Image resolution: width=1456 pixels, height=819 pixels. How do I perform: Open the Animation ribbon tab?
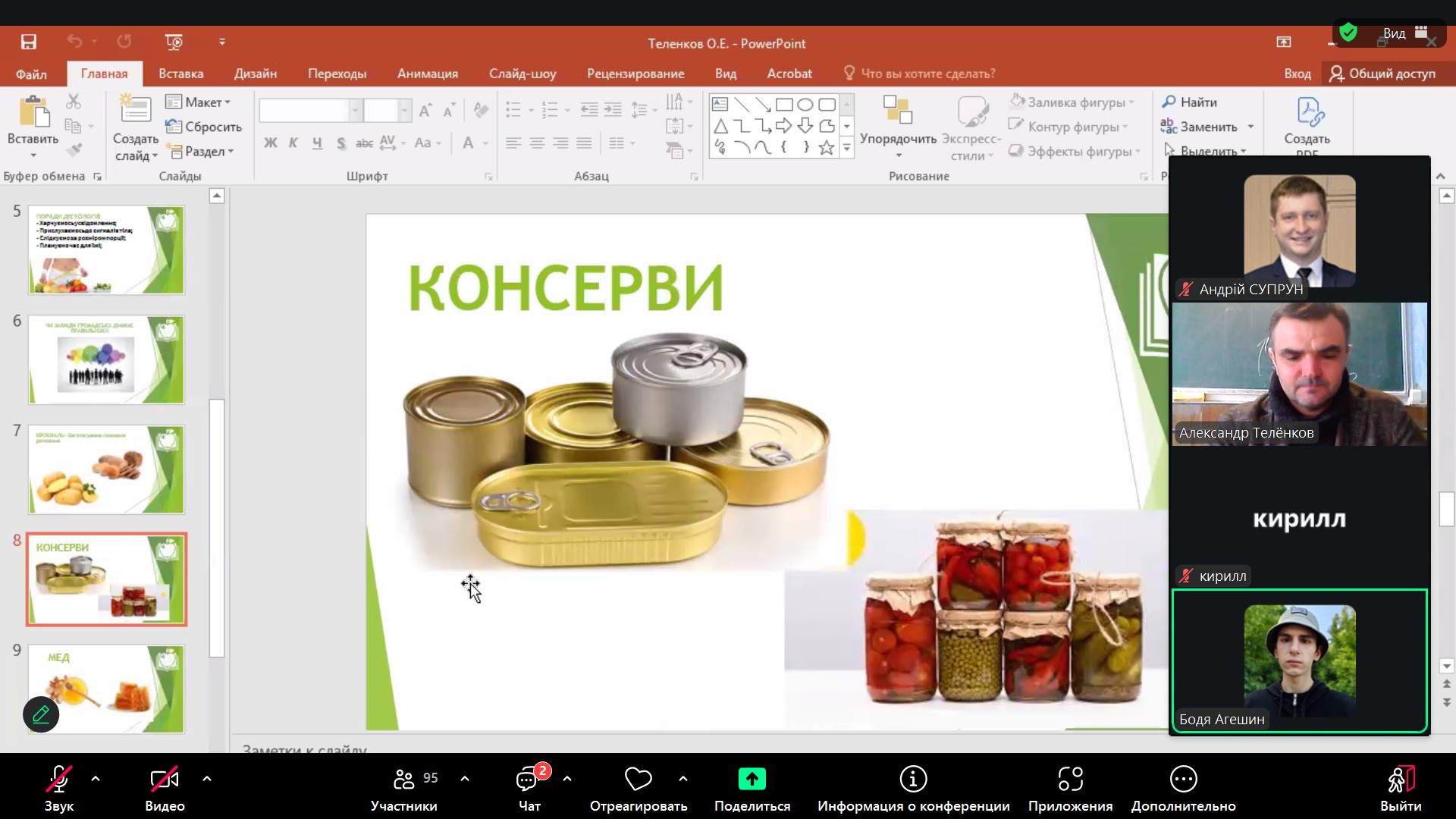tap(427, 74)
